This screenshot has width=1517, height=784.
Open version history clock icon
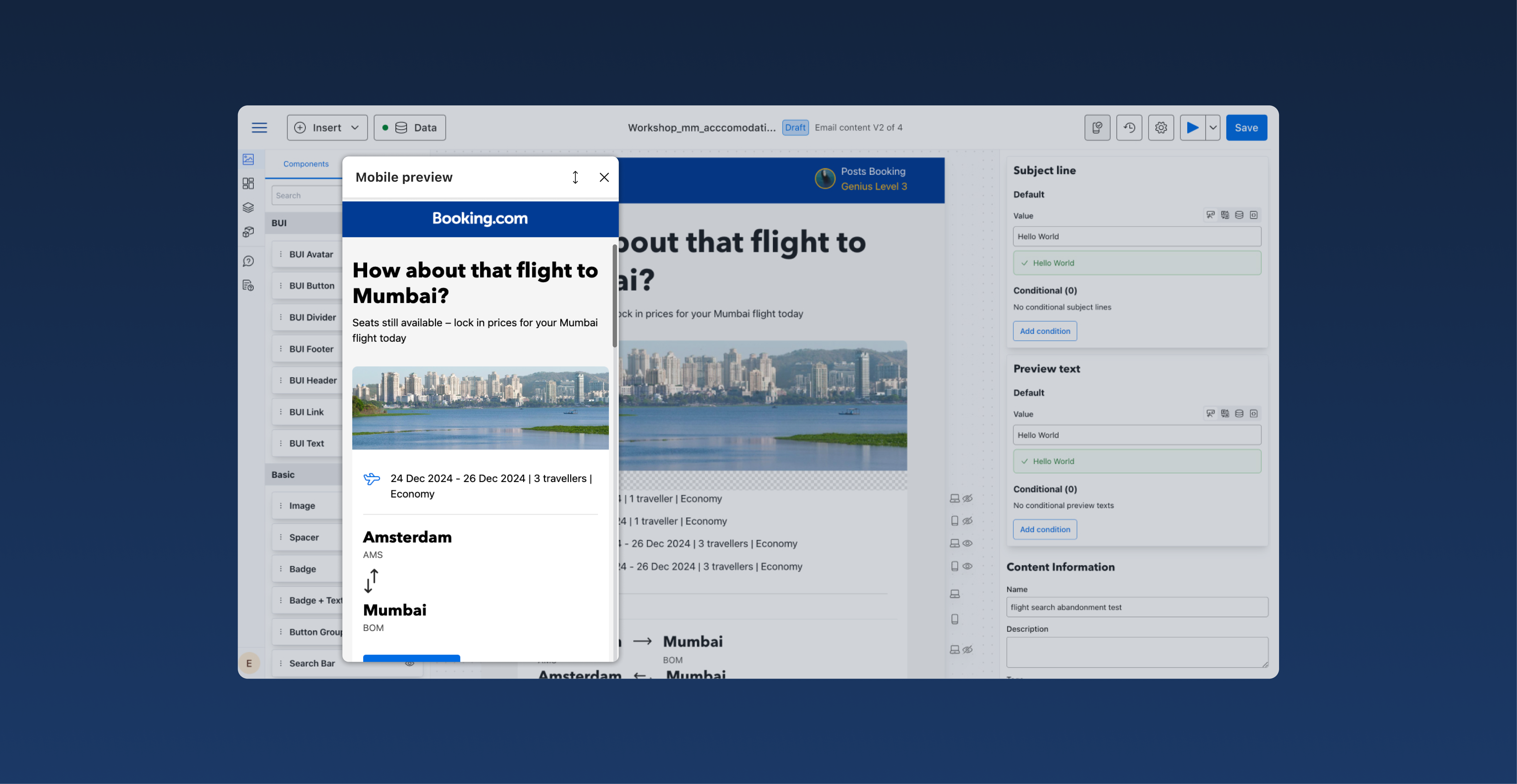pos(1129,128)
